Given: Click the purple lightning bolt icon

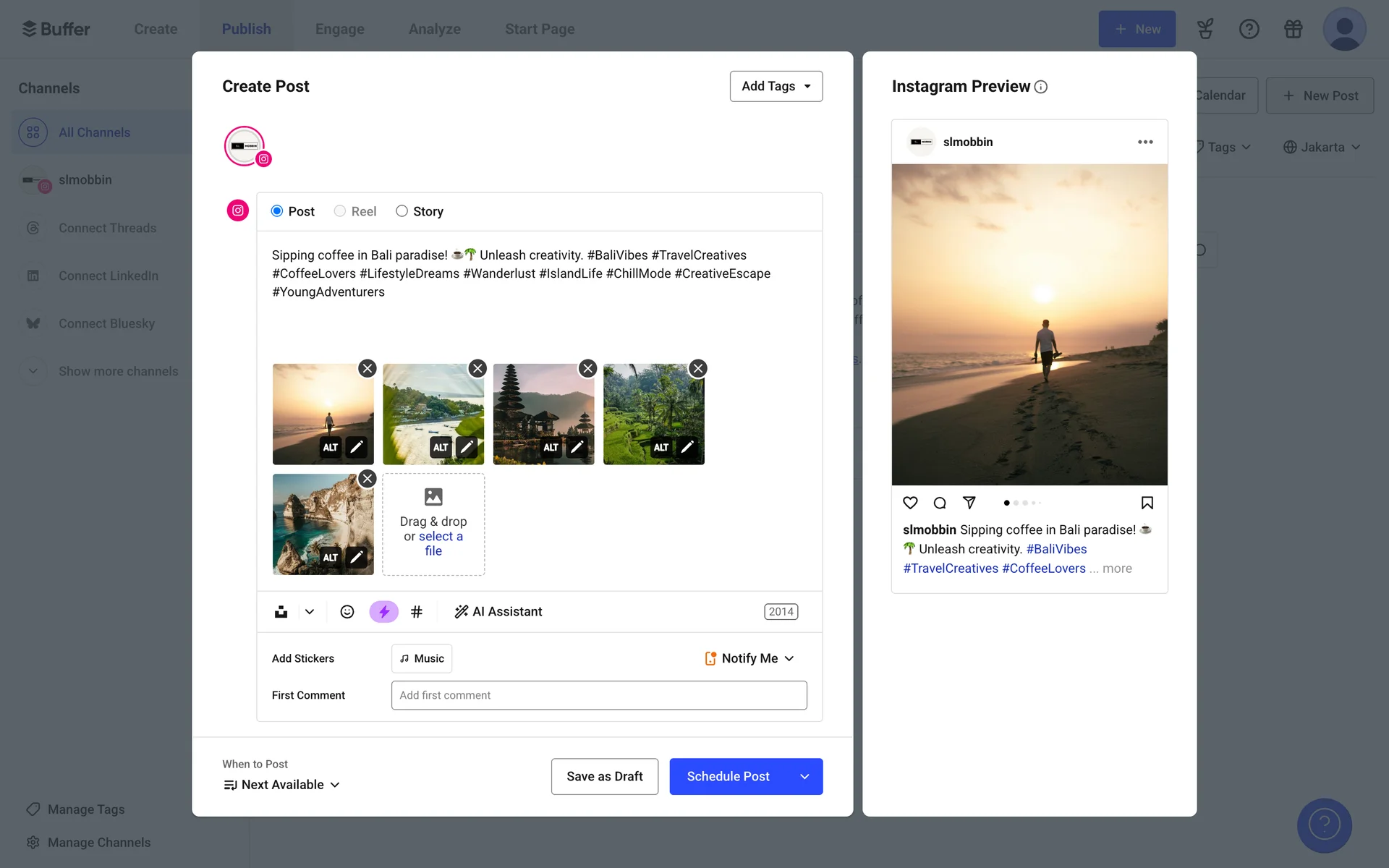Looking at the screenshot, I should (x=383, y=612).
